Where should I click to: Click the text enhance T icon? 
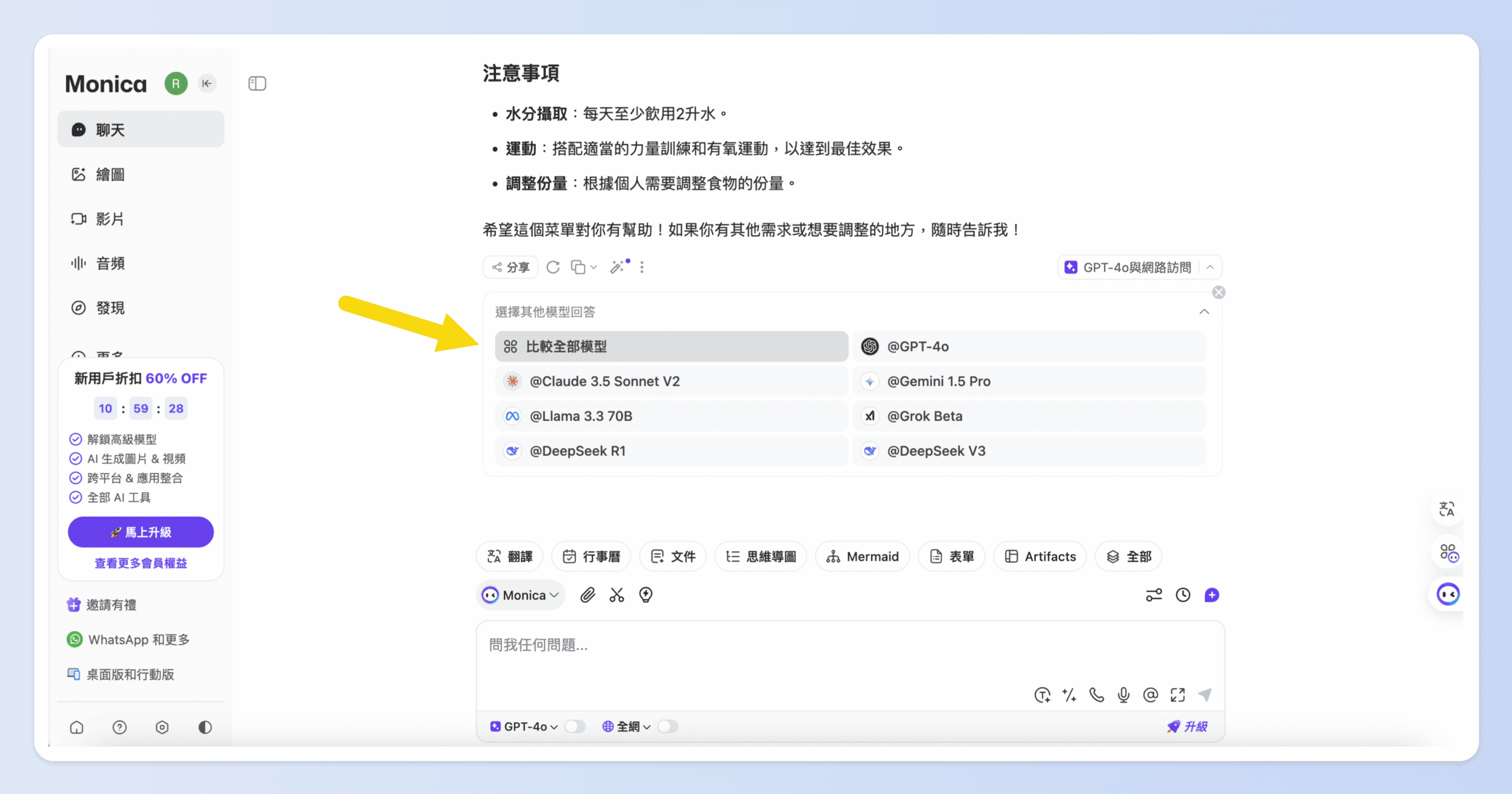[1042, 695]
